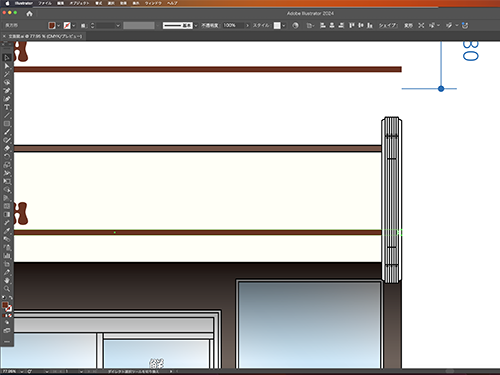Open ウィンドウ menu
Viewport: 500px width, 375px height.
tap(153, 3)
